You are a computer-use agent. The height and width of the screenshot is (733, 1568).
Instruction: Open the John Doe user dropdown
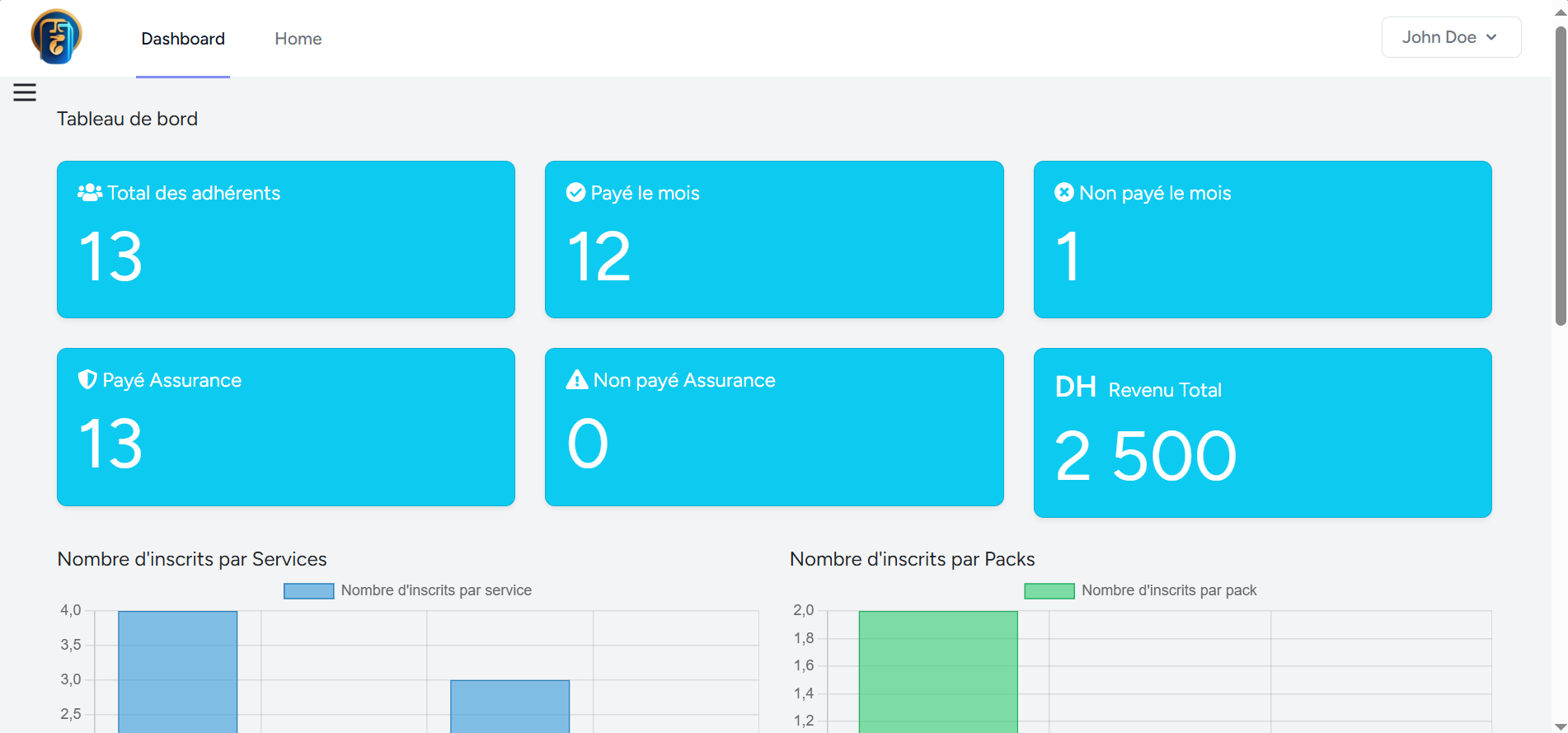pyautogui.click(x=1451, y=37)
